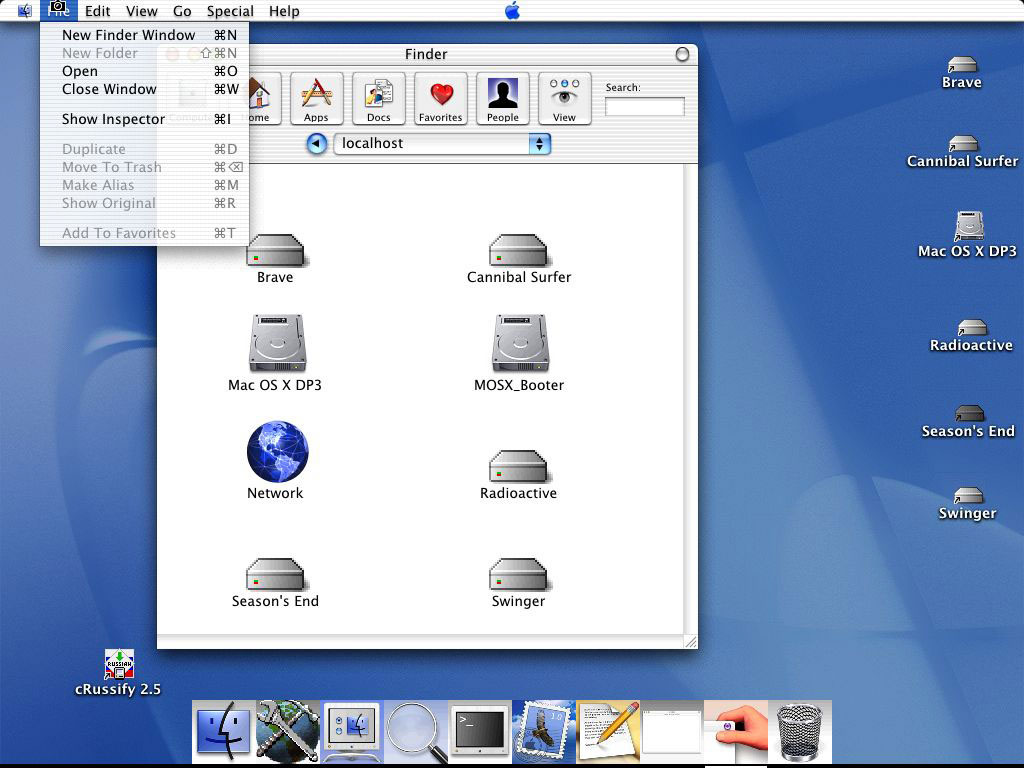
Task: Select the Season's End disk in Finder window
Action: [275, 583]
